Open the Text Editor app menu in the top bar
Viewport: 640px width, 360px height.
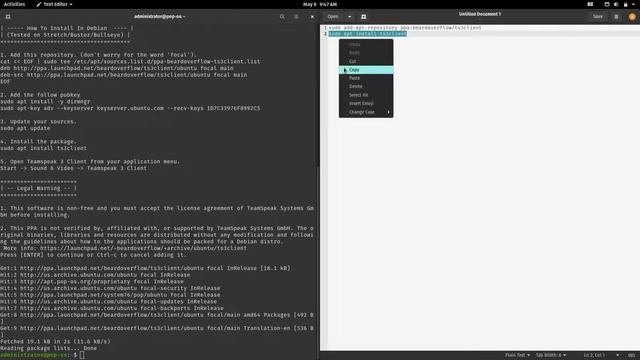[x=54, y=4]
